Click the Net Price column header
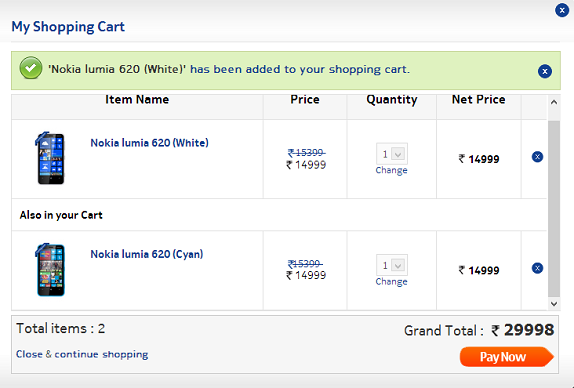The height and width of the screenshot is (388, 574). [x=478, y=100]
